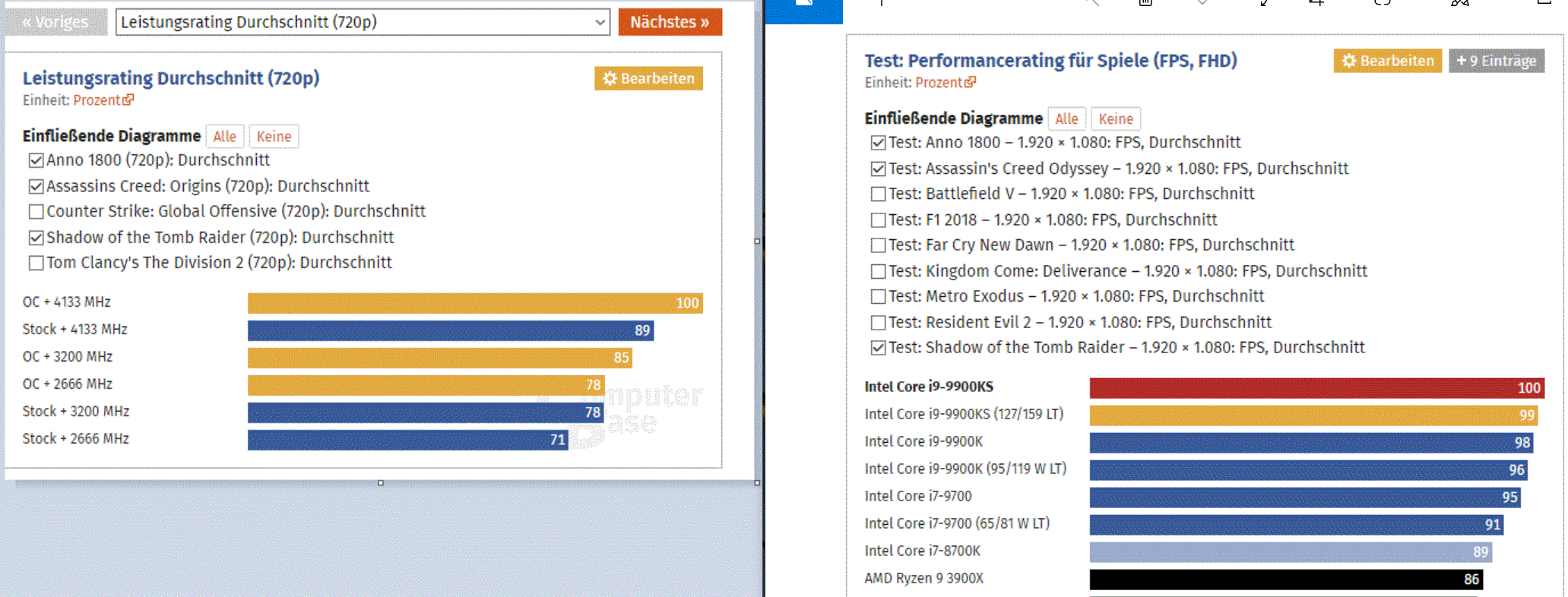Select 'Intel Core i7-9700 (65/81 W LT)' label
1568x597 pixels.
(x=957, y=523)
